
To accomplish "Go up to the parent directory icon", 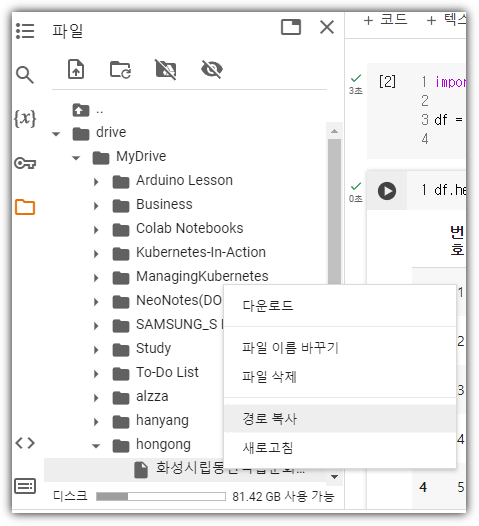I will click(81, 110).
